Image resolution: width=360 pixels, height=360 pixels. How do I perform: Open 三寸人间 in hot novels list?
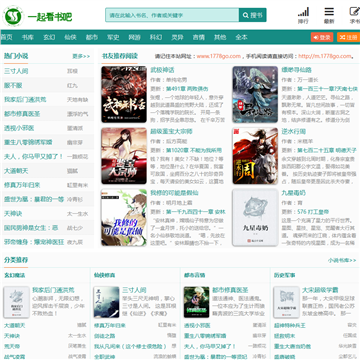[16, 71]
